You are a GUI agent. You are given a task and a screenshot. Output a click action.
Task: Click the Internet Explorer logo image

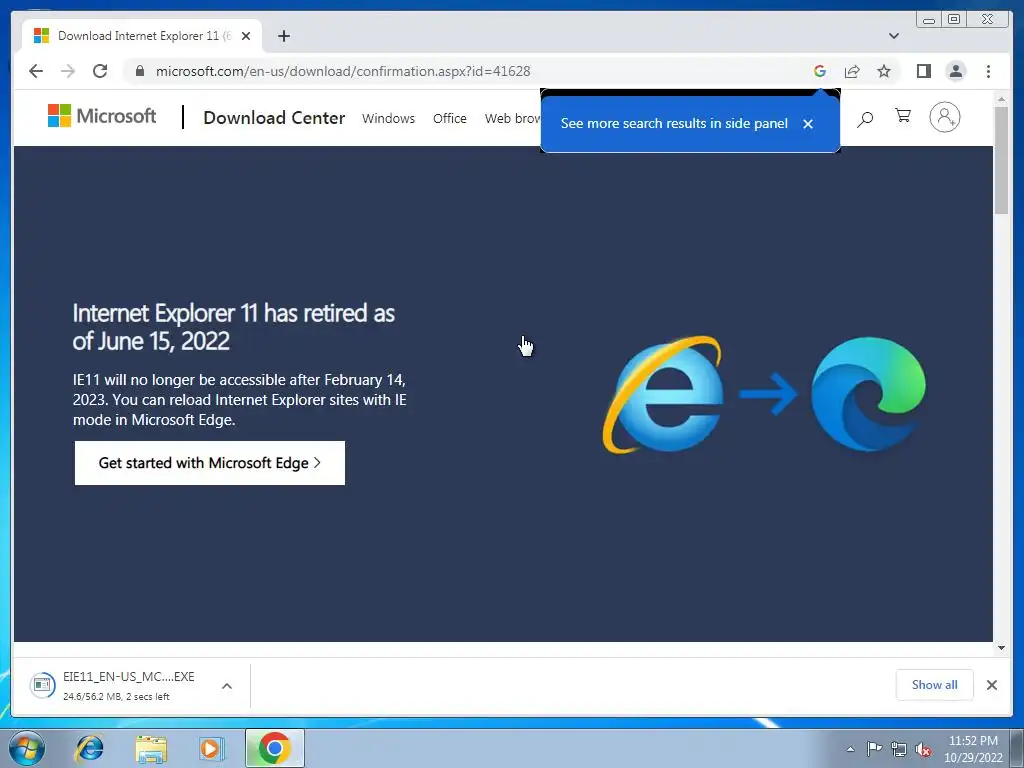[x=663, y=394]
